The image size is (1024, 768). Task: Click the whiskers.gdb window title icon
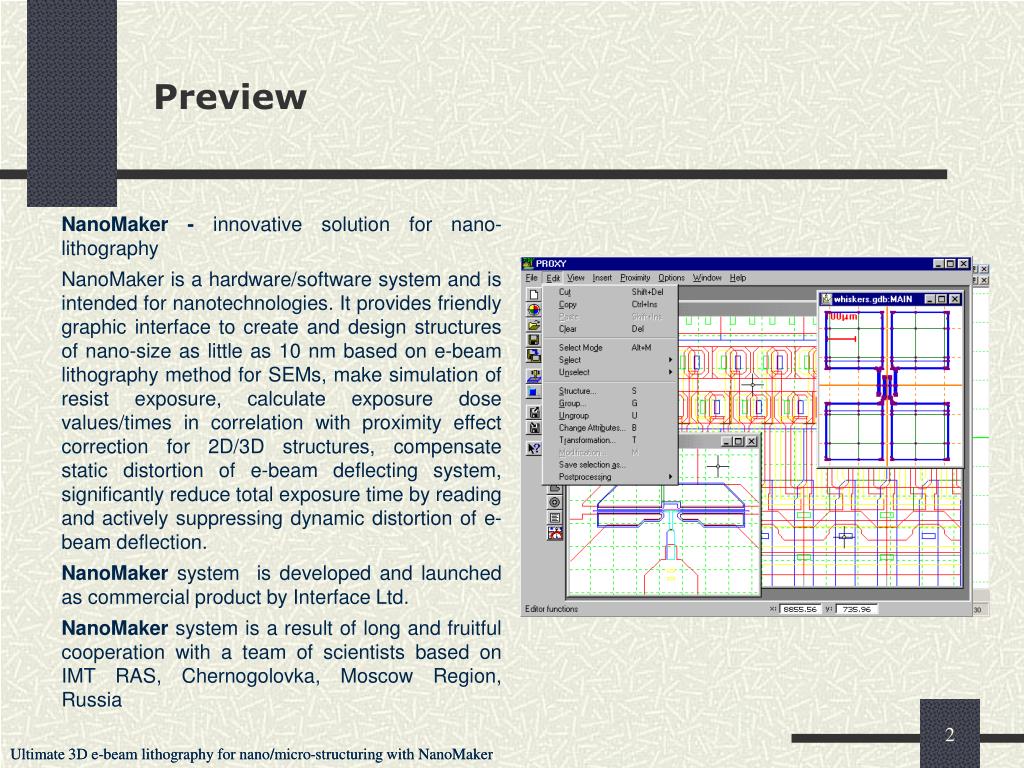tap(826, 299)
